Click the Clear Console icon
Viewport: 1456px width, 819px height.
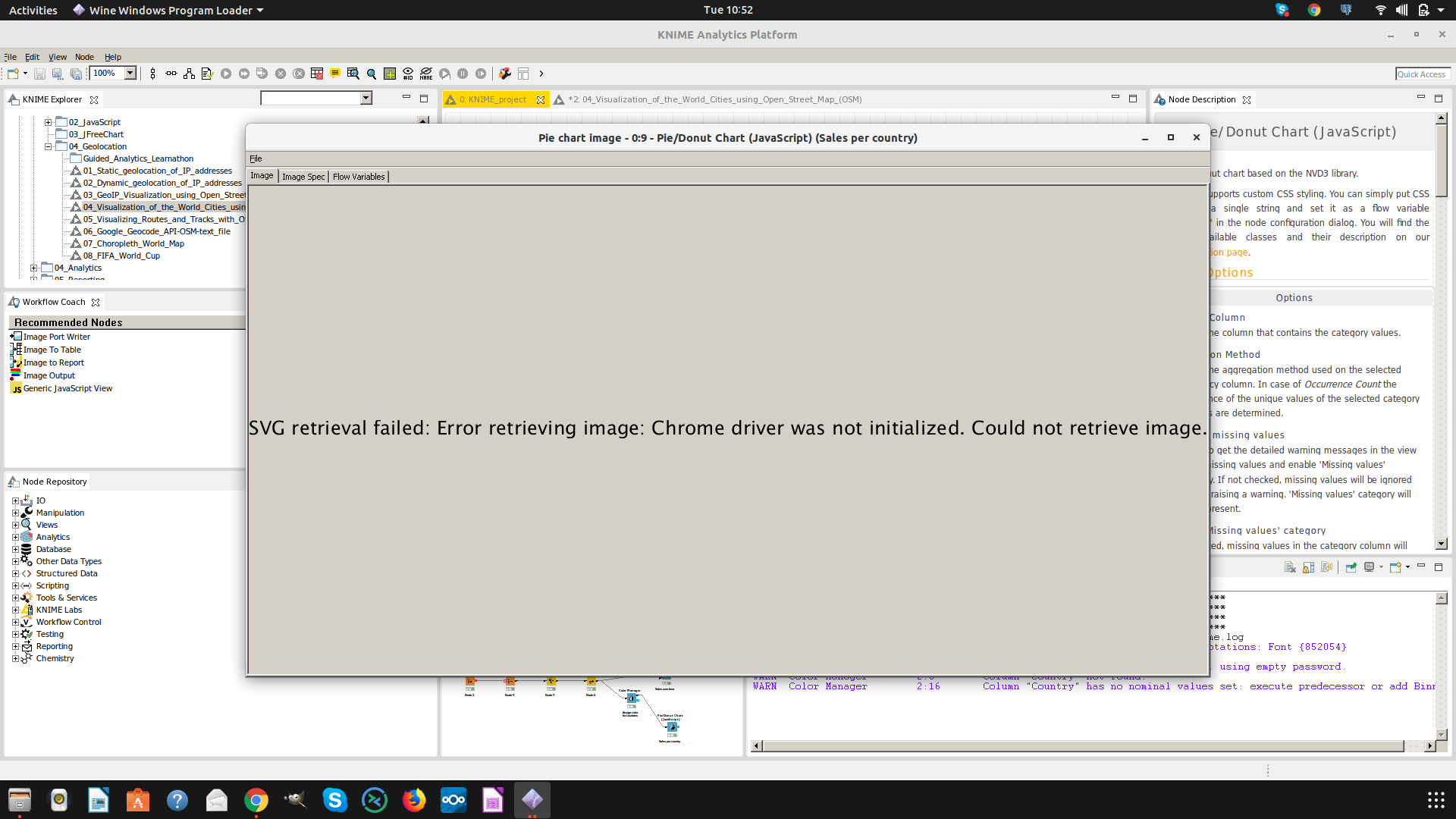click(1290, 567)
